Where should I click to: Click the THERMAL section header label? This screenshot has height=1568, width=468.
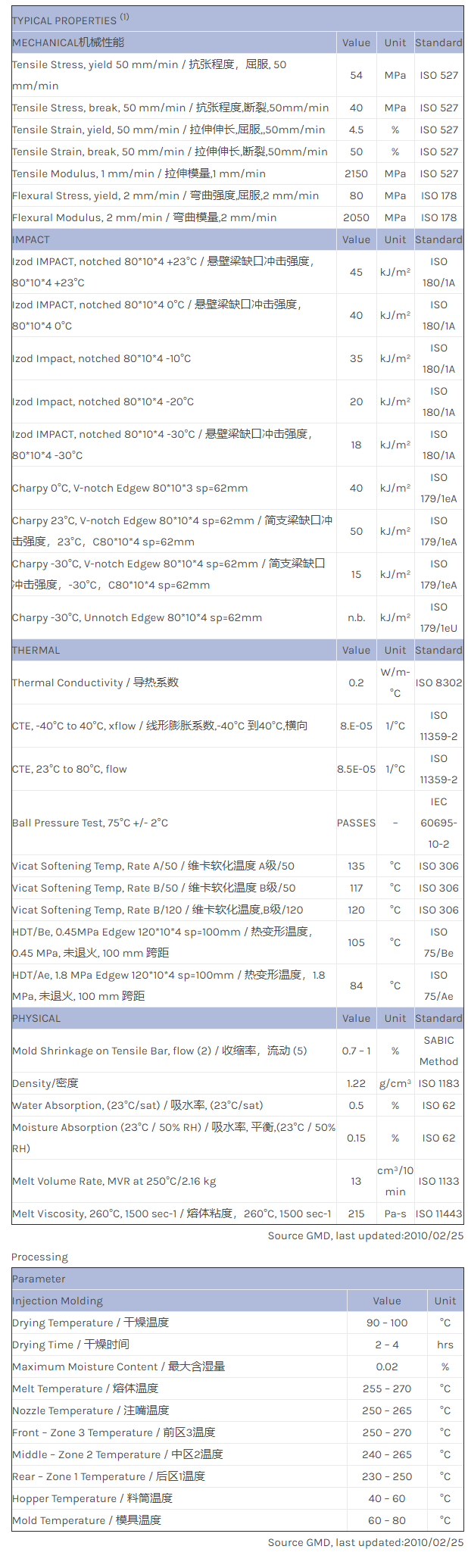(x=36, y=650)
